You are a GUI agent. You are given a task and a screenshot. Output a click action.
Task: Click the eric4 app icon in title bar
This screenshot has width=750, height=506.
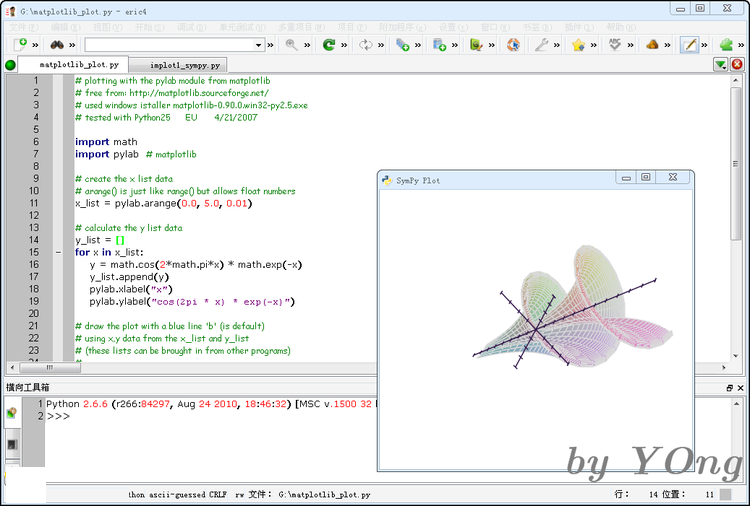coord(11,11)
